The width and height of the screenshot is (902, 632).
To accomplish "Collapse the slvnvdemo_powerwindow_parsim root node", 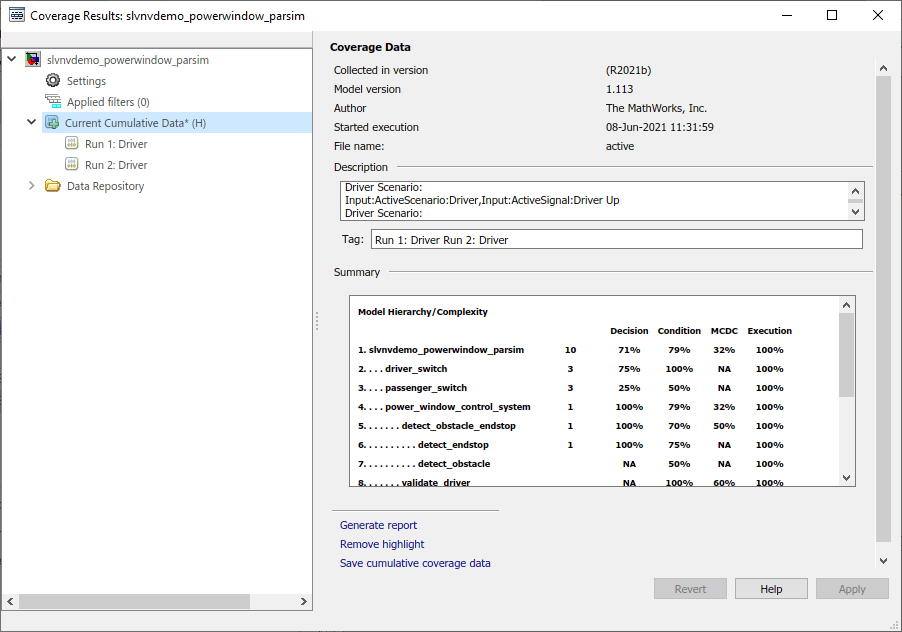I will (x=12, y=60).
